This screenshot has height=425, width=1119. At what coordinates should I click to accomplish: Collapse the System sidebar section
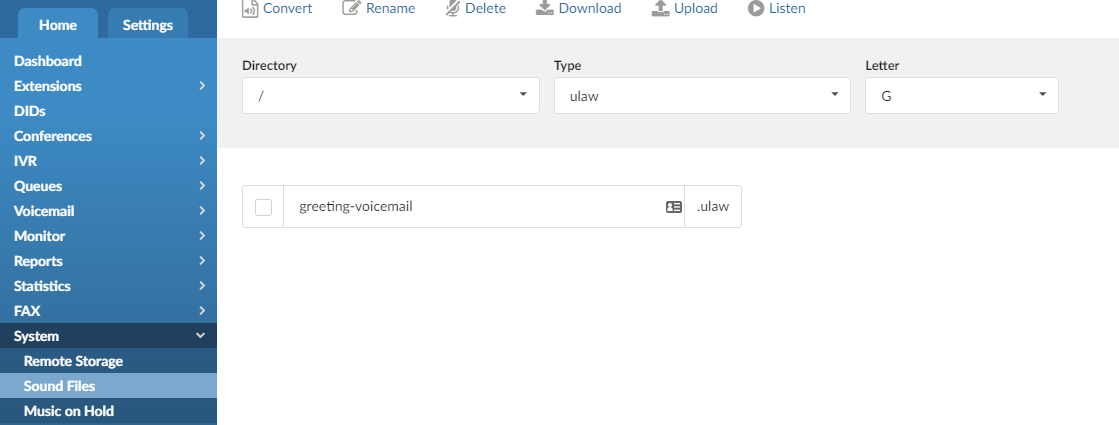(108, 336)
